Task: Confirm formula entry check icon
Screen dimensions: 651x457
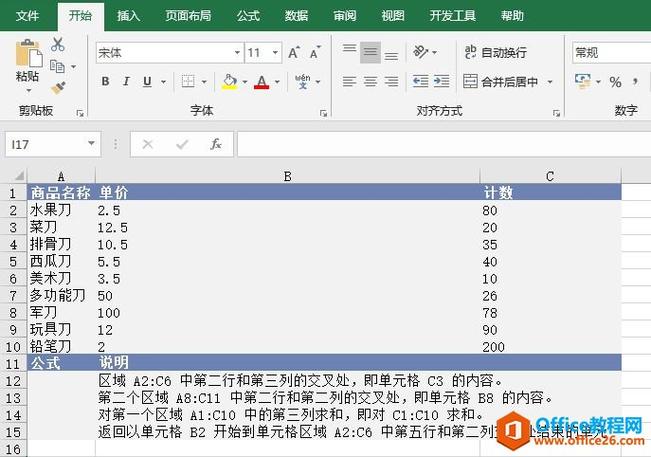Action: tap(182, 144)
